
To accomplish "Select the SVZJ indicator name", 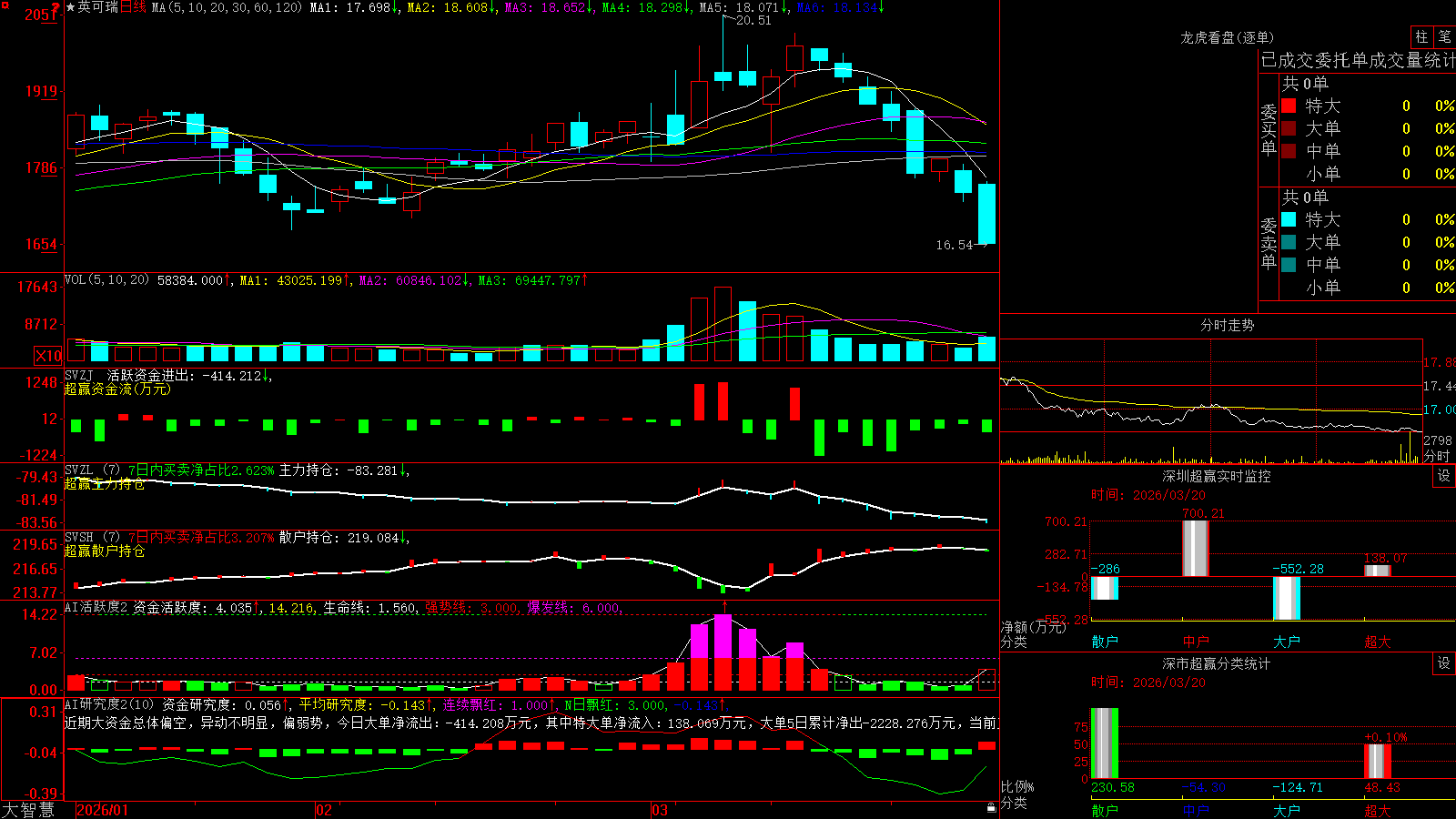I will click(79, 375).
